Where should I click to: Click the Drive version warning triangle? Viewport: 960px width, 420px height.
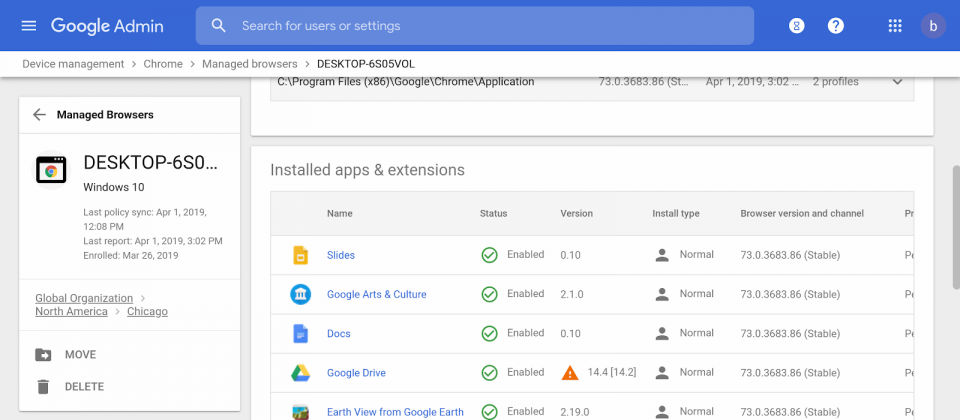tap(569, 372)
